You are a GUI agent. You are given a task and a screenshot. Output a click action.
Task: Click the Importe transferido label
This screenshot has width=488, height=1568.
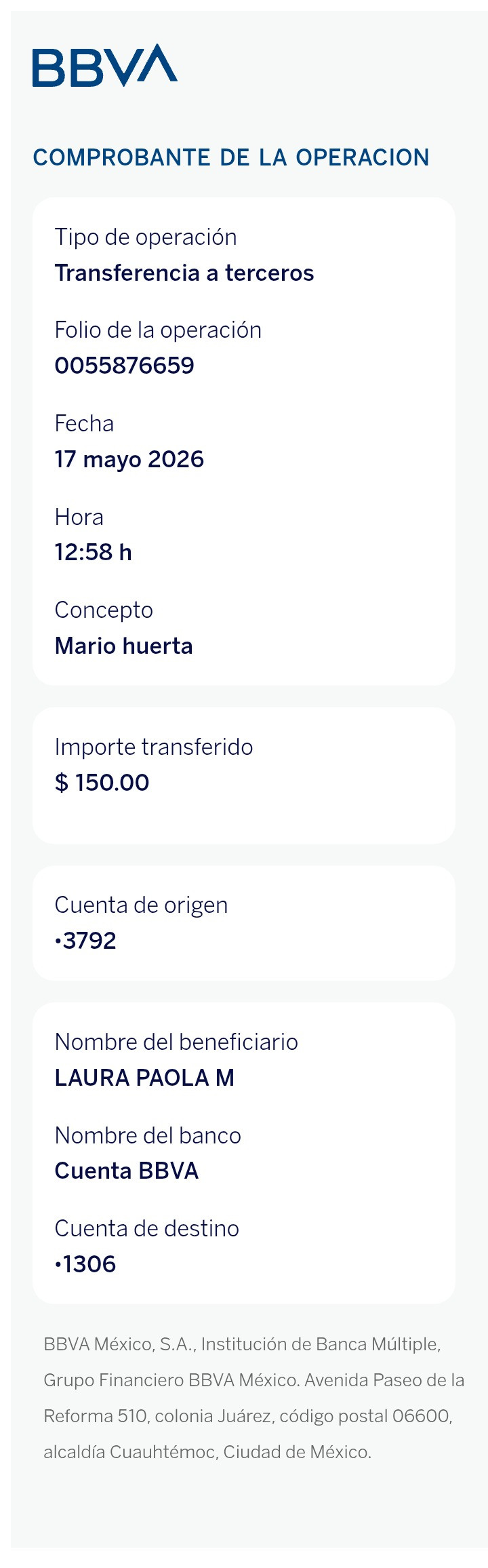pos(154,747)
